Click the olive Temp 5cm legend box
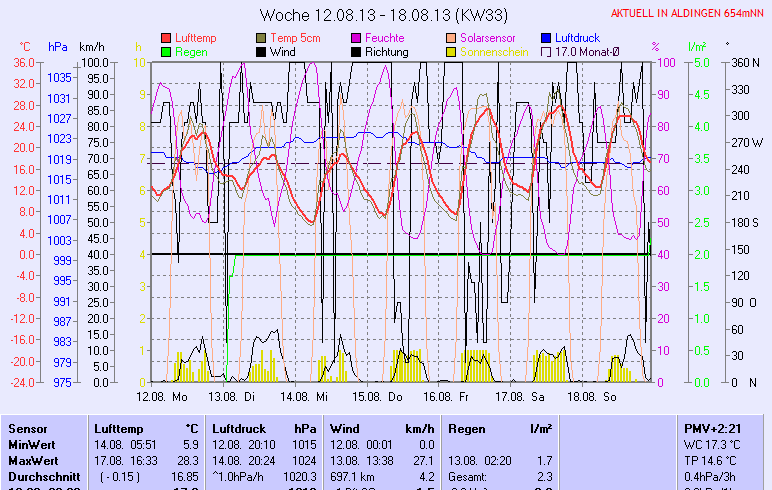Image resolution: width=772 pixels, height=490 pixels. click(262, 38)
